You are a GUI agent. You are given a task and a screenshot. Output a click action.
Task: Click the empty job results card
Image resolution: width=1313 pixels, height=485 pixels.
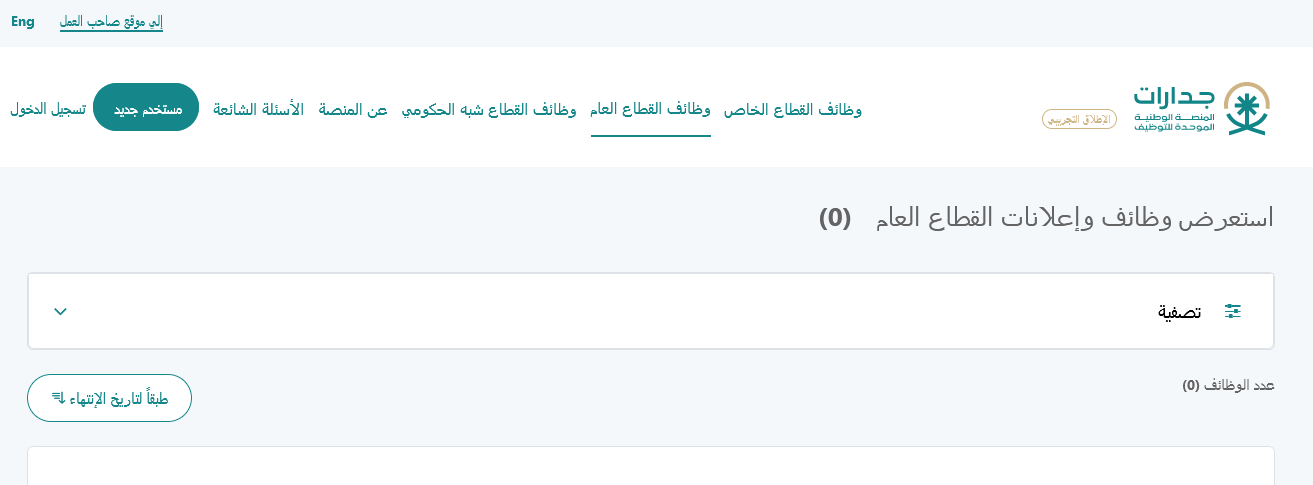651,466
